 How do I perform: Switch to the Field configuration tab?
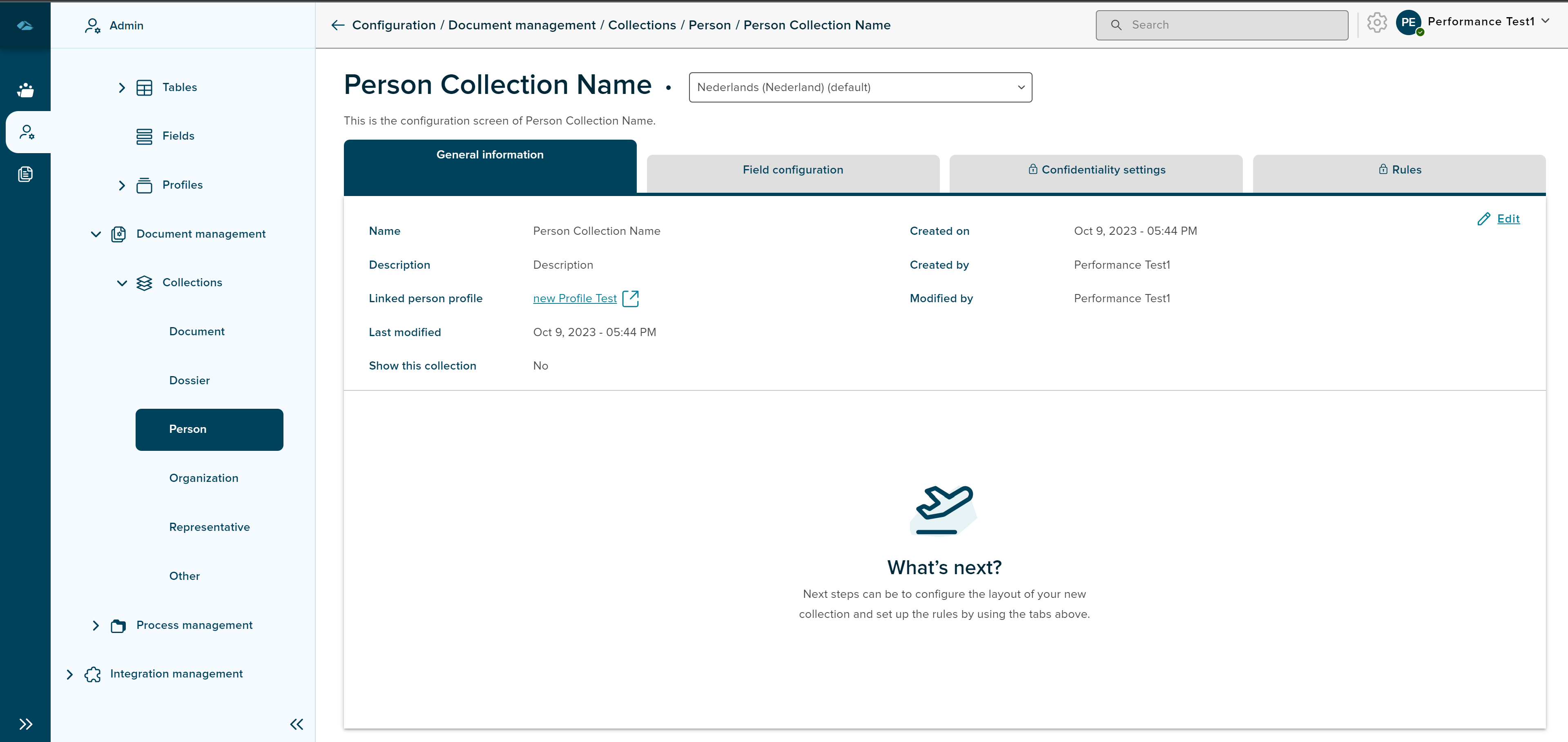coord(792,170)
